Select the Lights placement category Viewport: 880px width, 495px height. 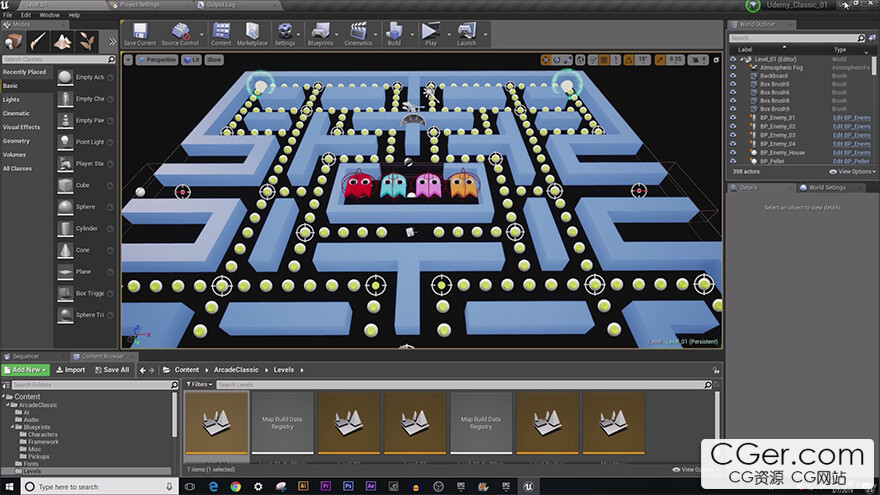click(x=11, y=99)
